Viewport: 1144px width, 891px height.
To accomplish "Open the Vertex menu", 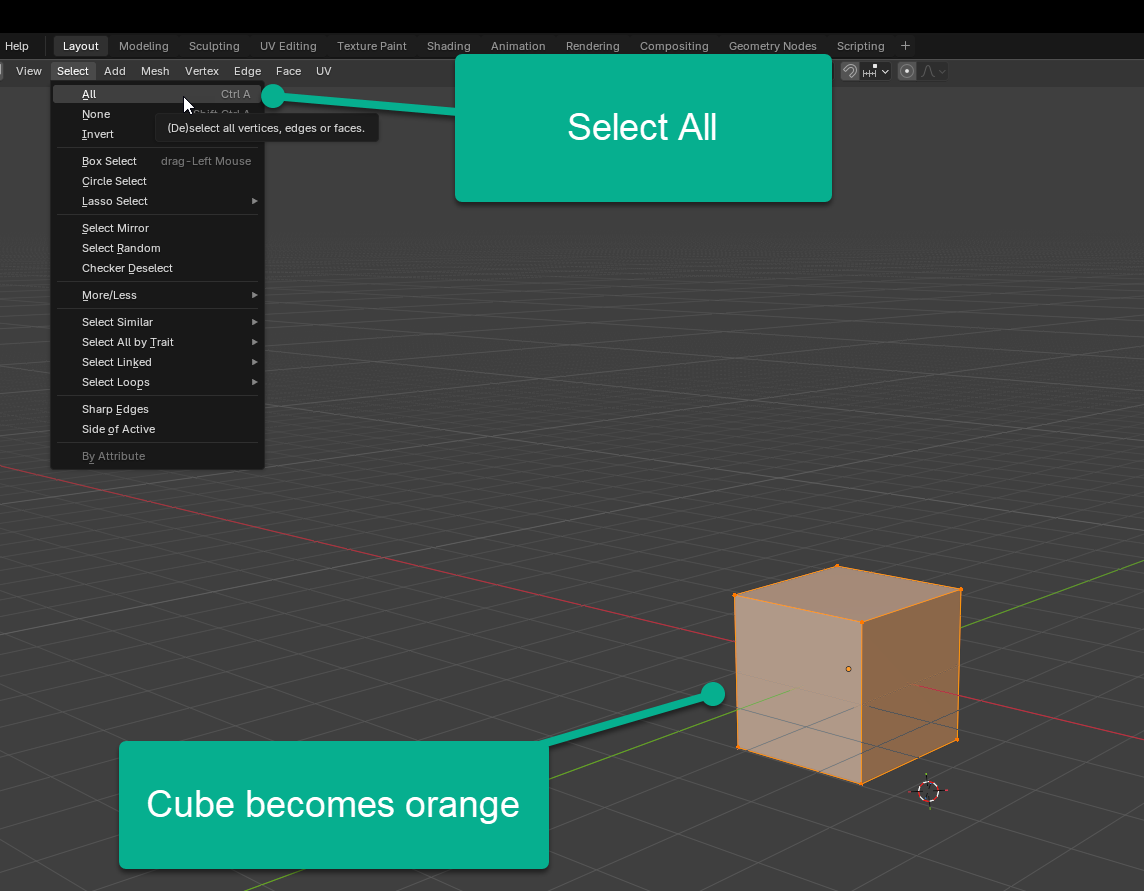I will pyautogui.click(x=202, y=71).
